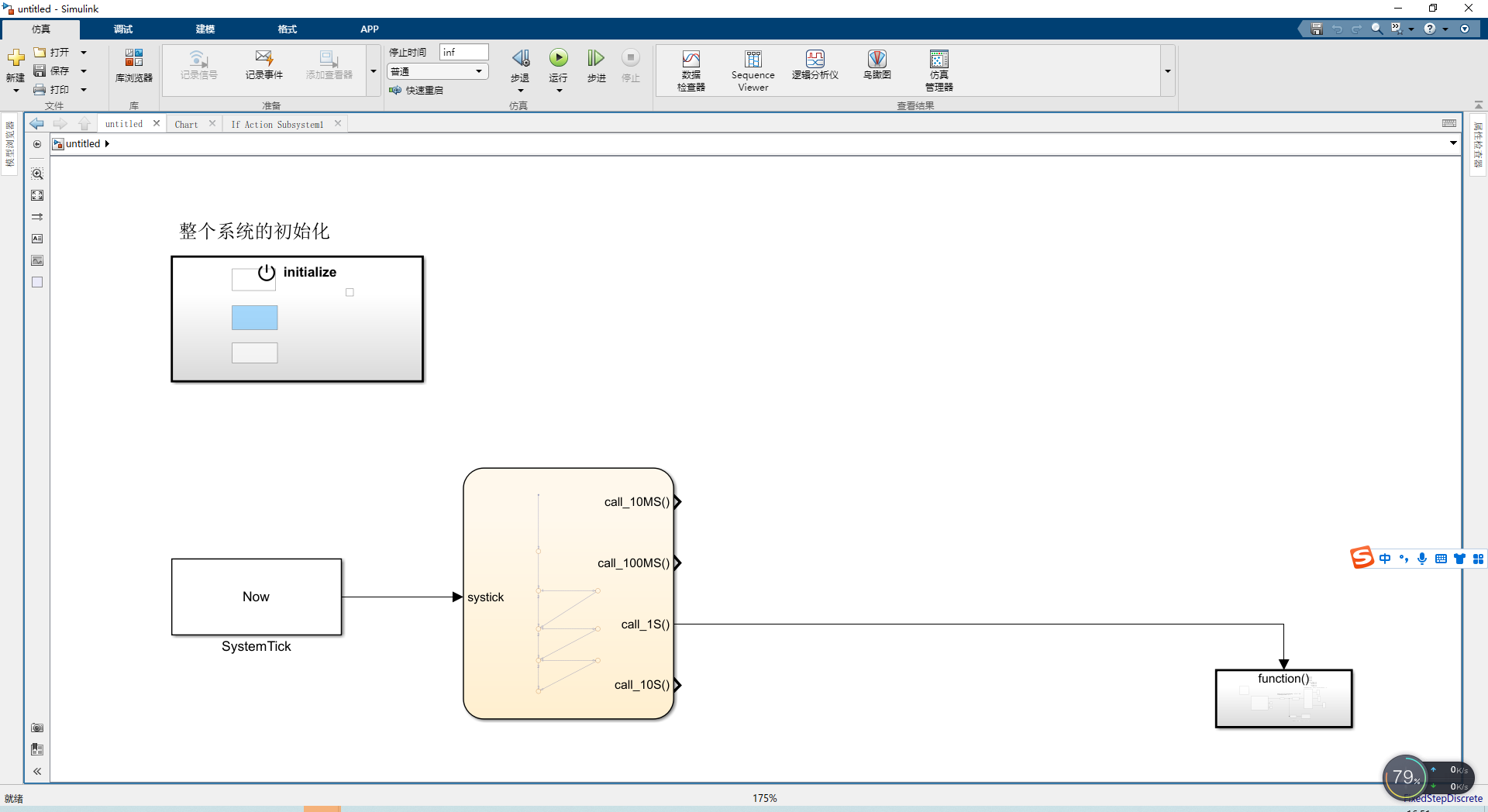Expand the Prepare gallery dropdown

coord(374,71)
